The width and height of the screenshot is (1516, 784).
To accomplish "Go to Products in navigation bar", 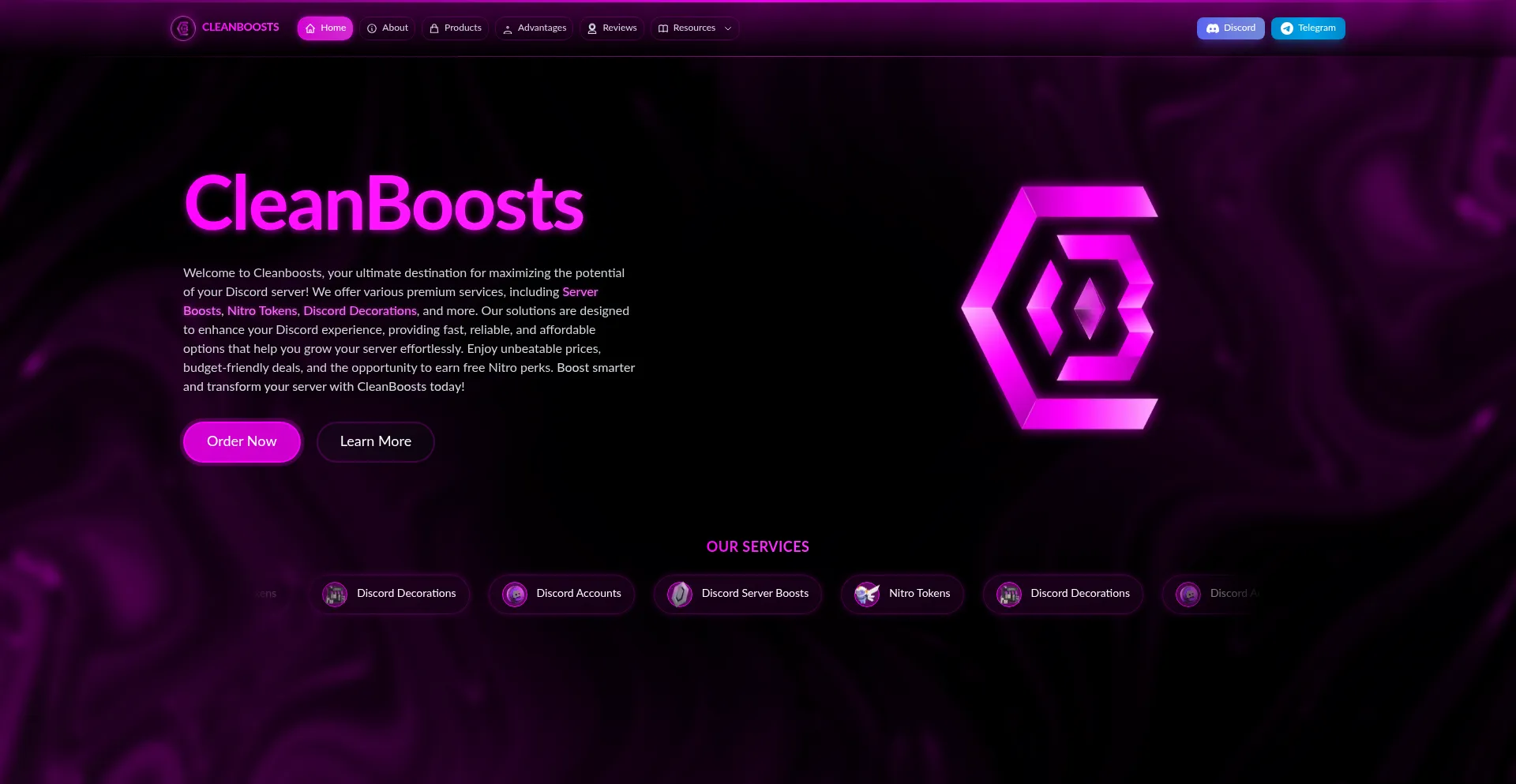I will [456, 28].
